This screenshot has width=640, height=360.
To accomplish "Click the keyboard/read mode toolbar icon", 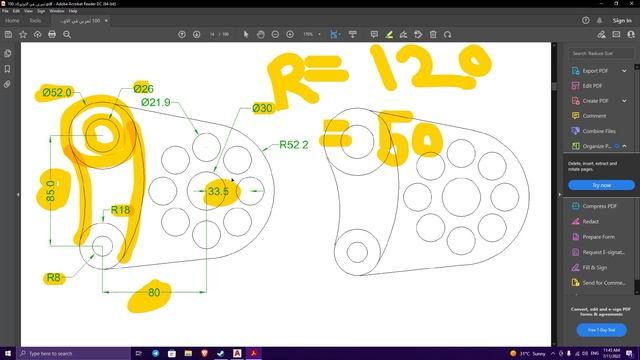I will pos(353,35).
